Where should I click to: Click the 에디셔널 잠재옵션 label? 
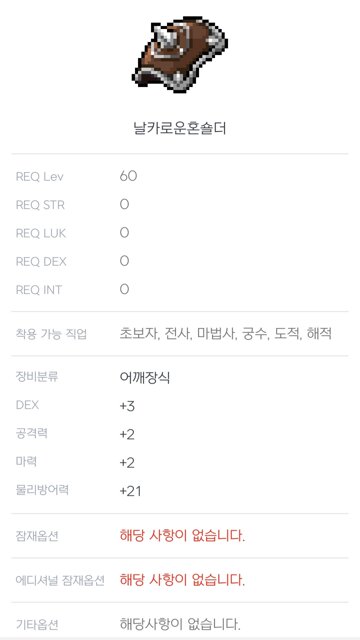(60, 580)
